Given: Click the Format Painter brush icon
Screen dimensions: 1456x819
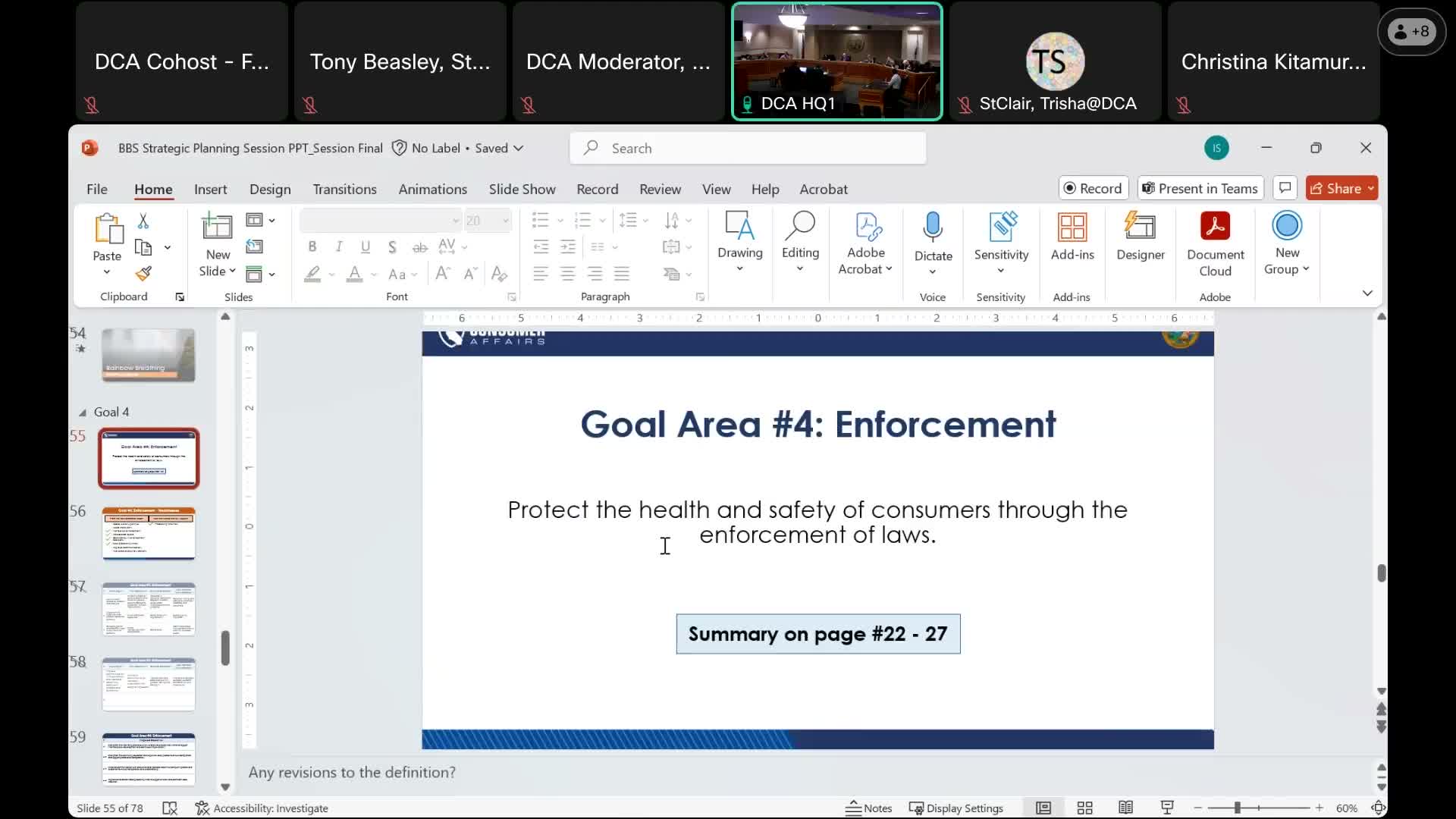Looking at the screenshot, I should point(143,274).
